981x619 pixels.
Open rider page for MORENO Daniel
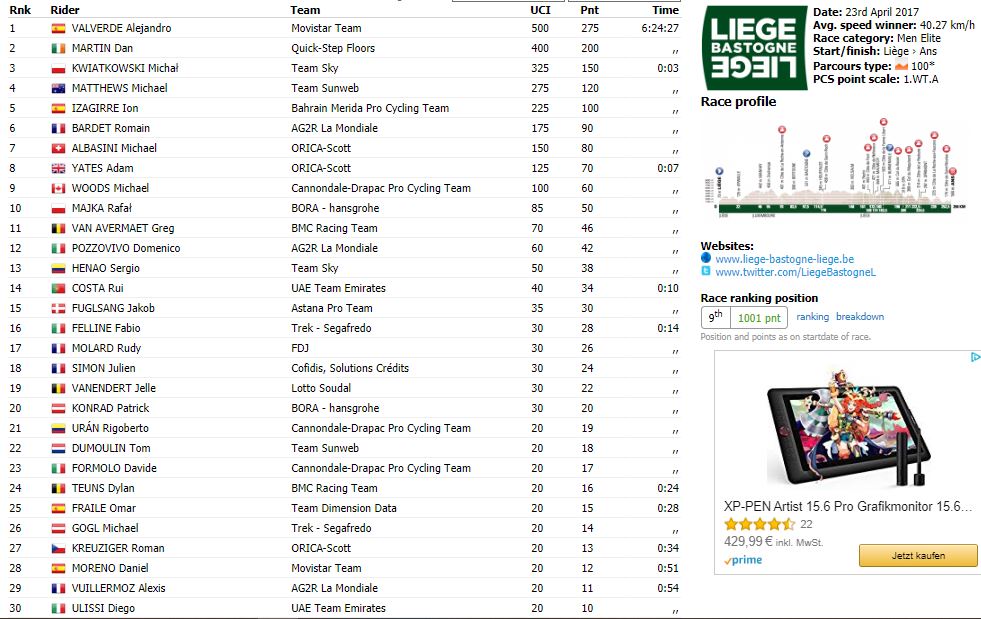pos(110,568)
